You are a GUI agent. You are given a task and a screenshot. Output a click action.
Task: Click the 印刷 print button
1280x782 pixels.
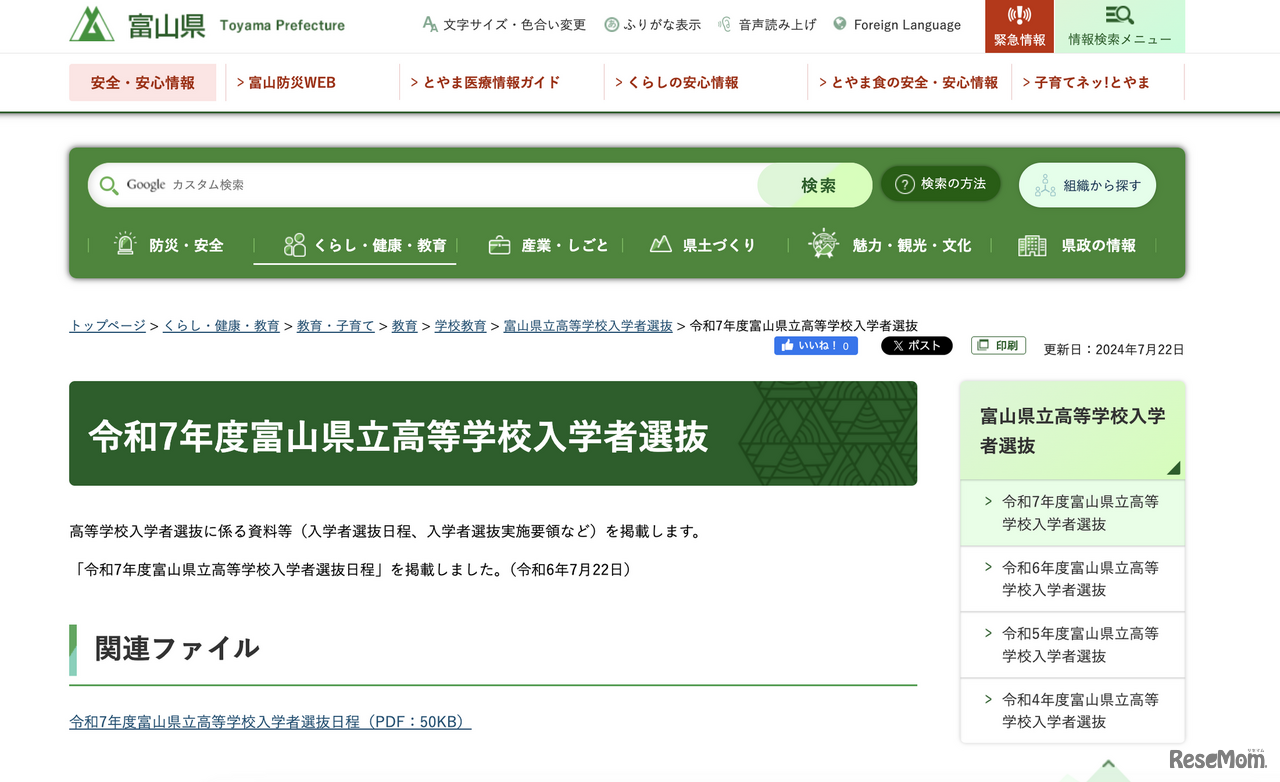click(x=997, y=345)
